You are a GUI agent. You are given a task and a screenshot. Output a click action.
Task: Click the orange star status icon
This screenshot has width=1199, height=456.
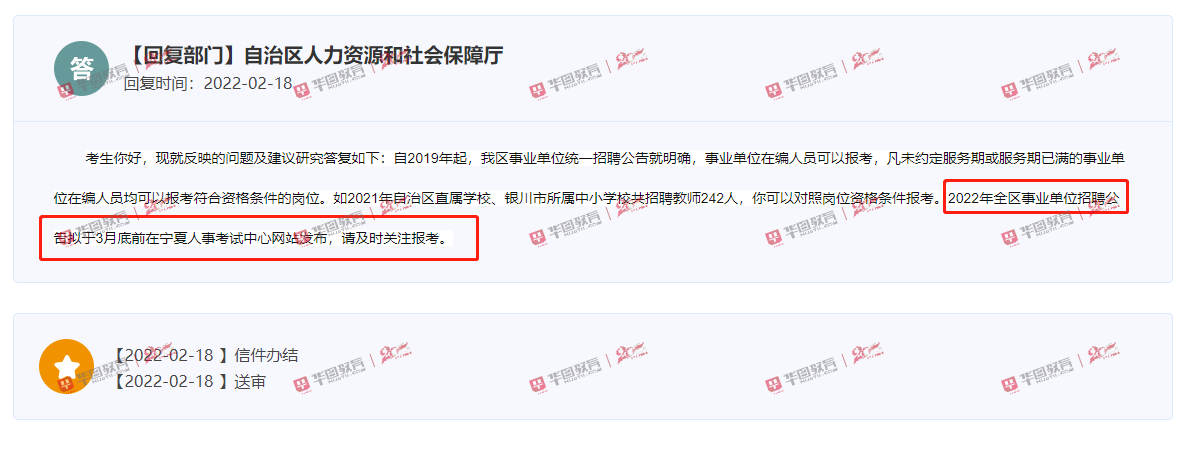tap(67, 366)
